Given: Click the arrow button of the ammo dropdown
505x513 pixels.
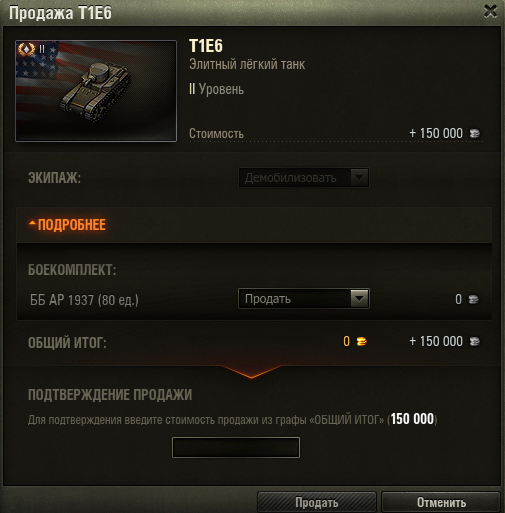Looking at the screenshot, I should pyautogui.click(x=359, y=299).
